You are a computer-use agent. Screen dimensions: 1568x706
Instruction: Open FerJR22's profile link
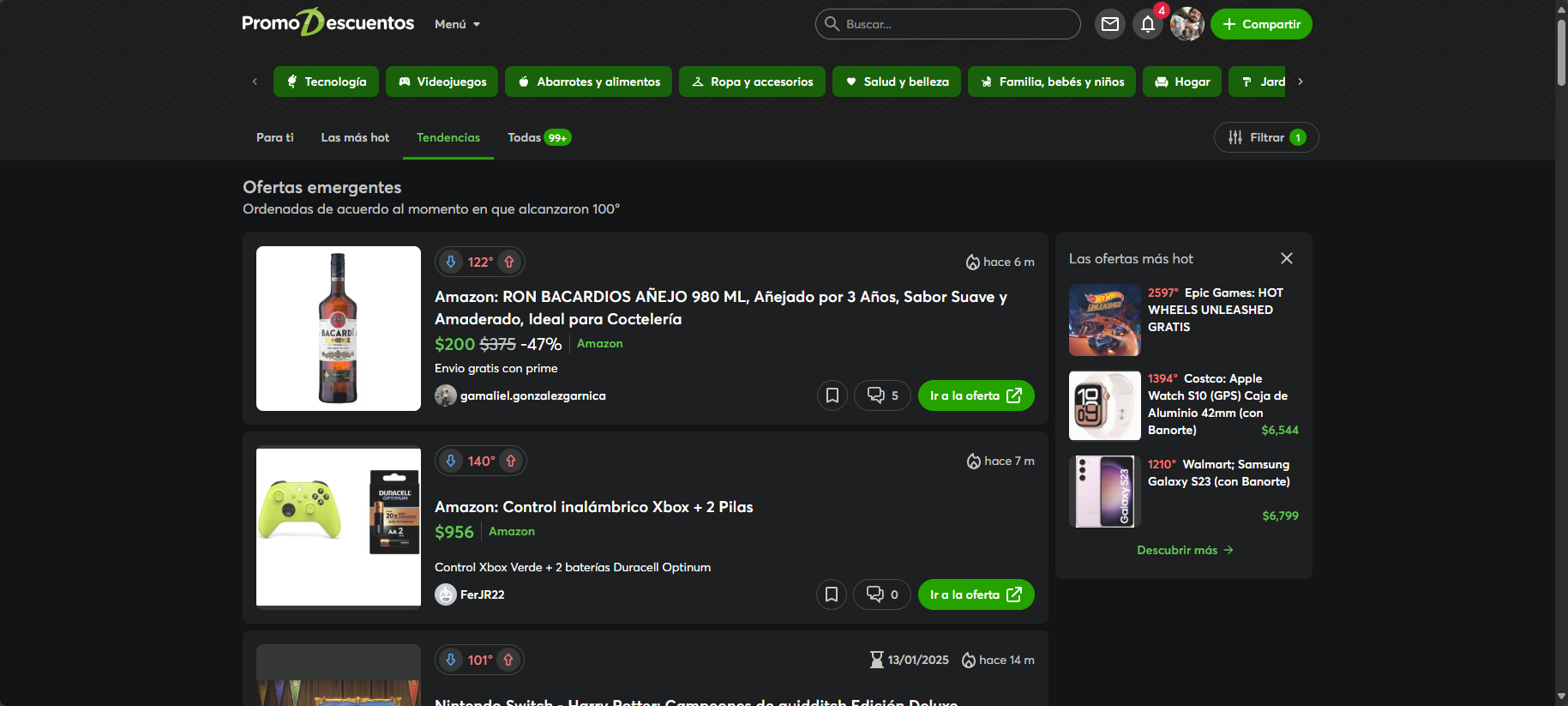point(483,594)
